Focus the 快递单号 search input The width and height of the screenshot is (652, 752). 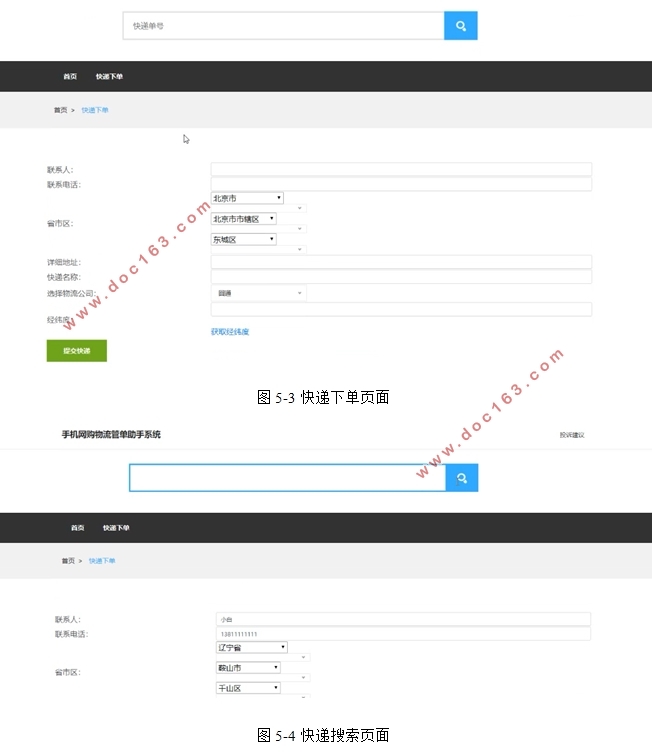tap(284, 25)
